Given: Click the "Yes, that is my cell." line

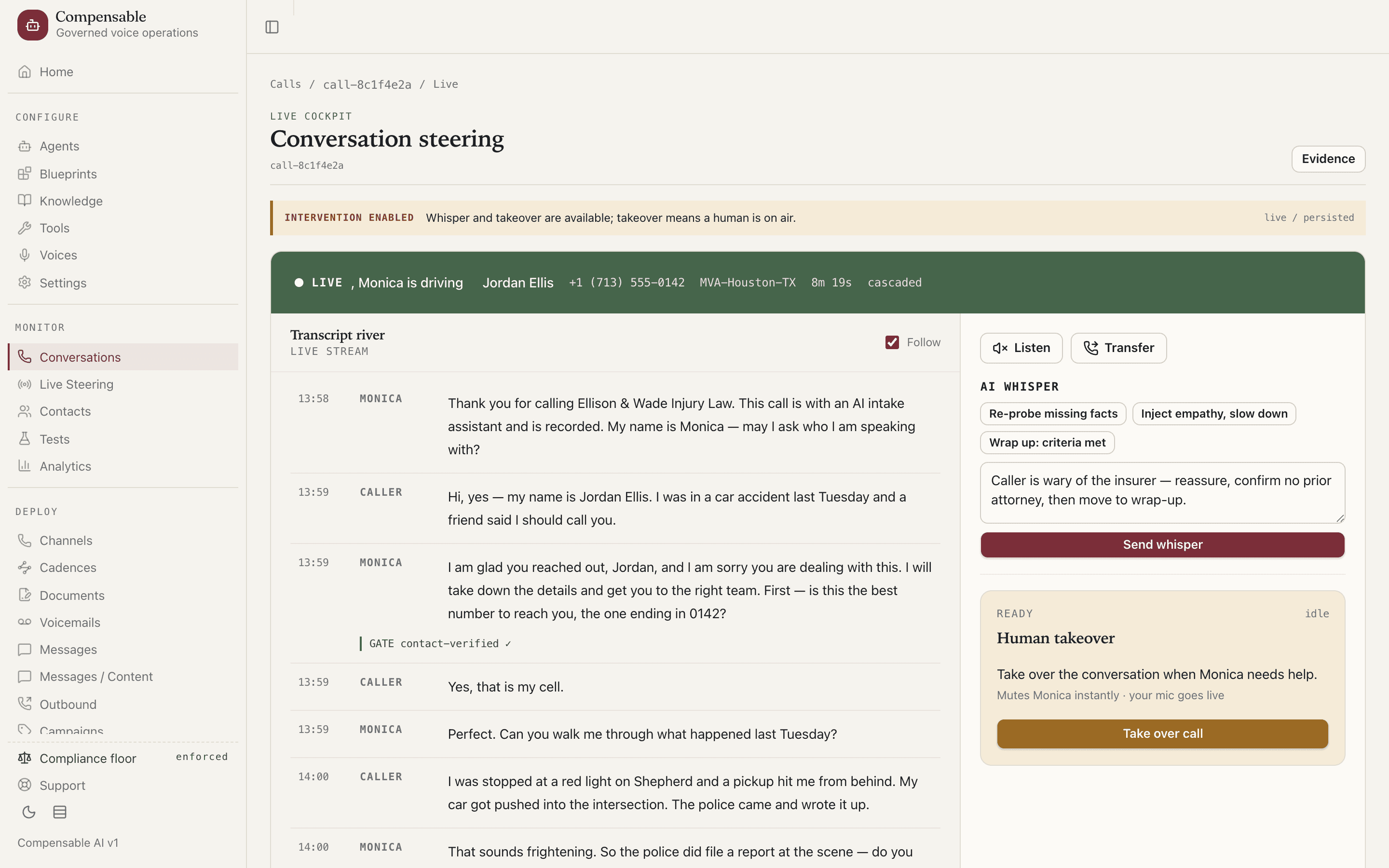Looking at the screenshot, I should click(505, 687).
